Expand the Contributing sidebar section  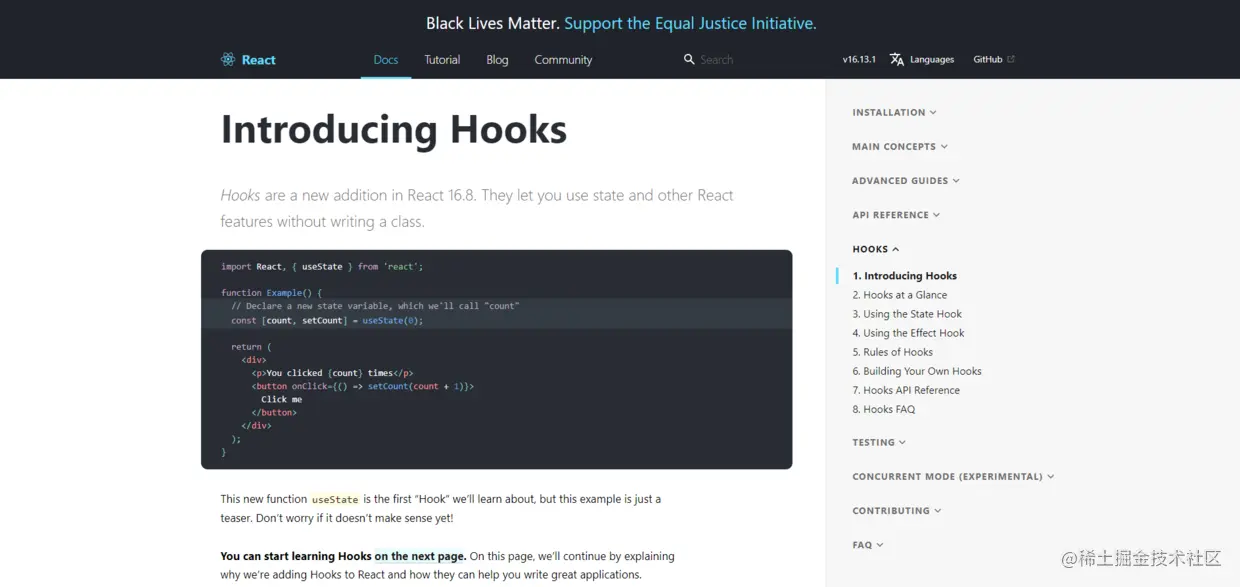896,511
